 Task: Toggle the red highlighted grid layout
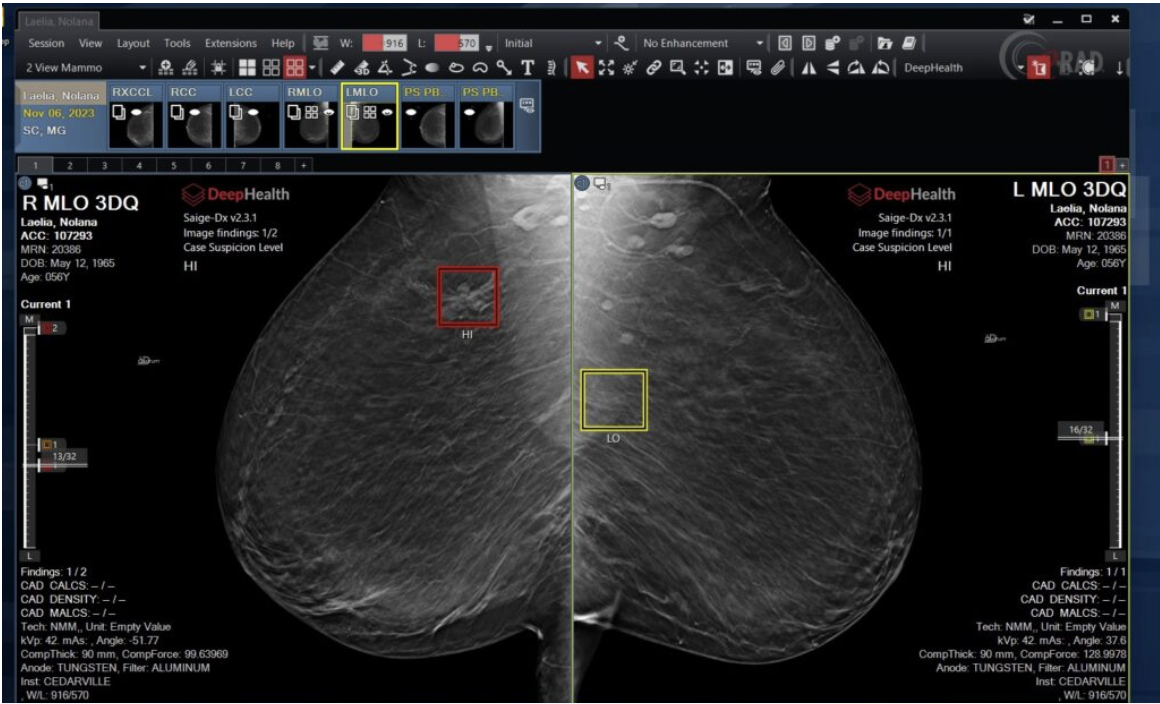[x=294, y=68]
